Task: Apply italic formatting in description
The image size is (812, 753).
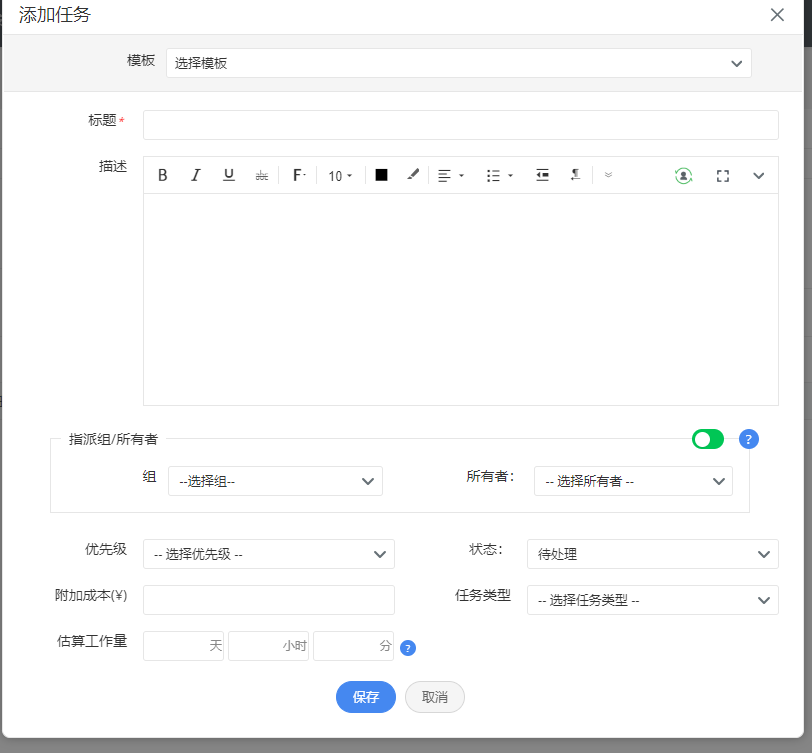Action: click(x=196, y=175)
